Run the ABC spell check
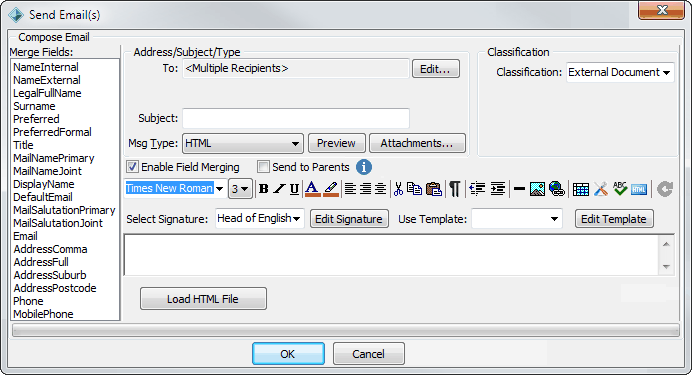 (620, 189)
